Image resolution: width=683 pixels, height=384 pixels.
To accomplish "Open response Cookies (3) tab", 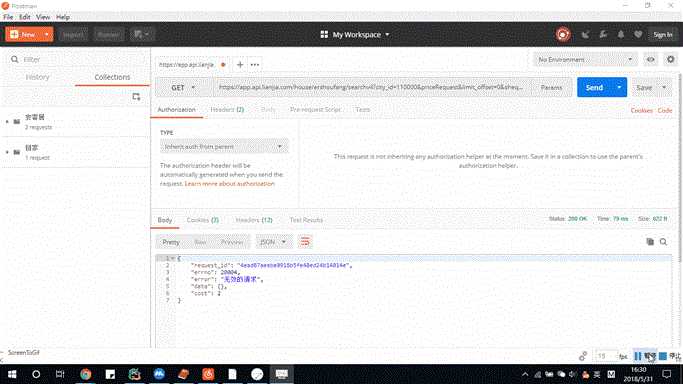I will tap(203, 220).
